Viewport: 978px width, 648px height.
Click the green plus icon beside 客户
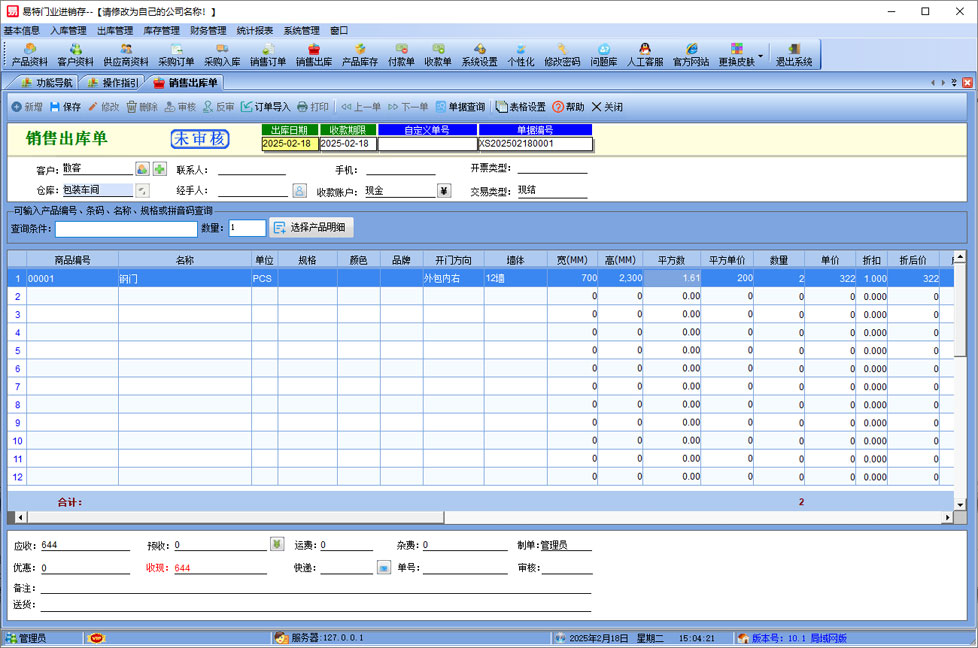click(159, 169)
